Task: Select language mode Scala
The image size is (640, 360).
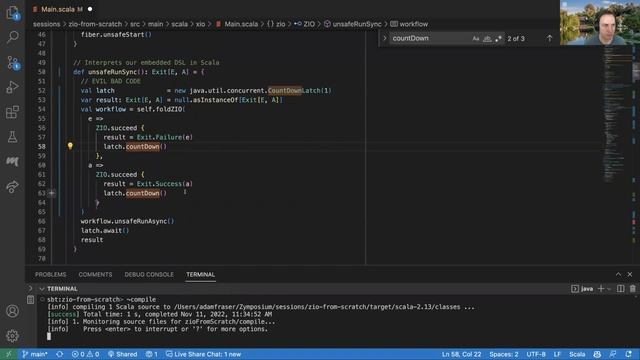Action: (x=577, y=354)
